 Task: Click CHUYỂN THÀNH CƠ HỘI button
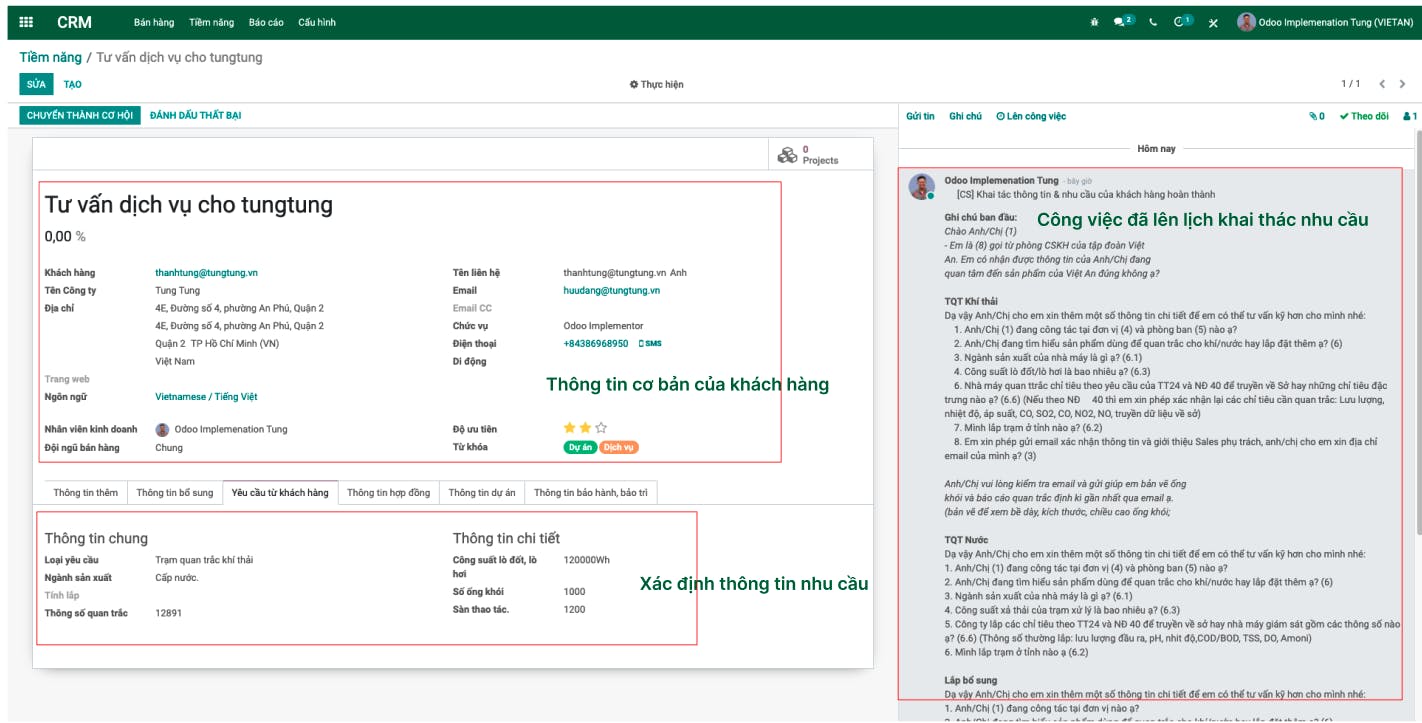[80, 116]
